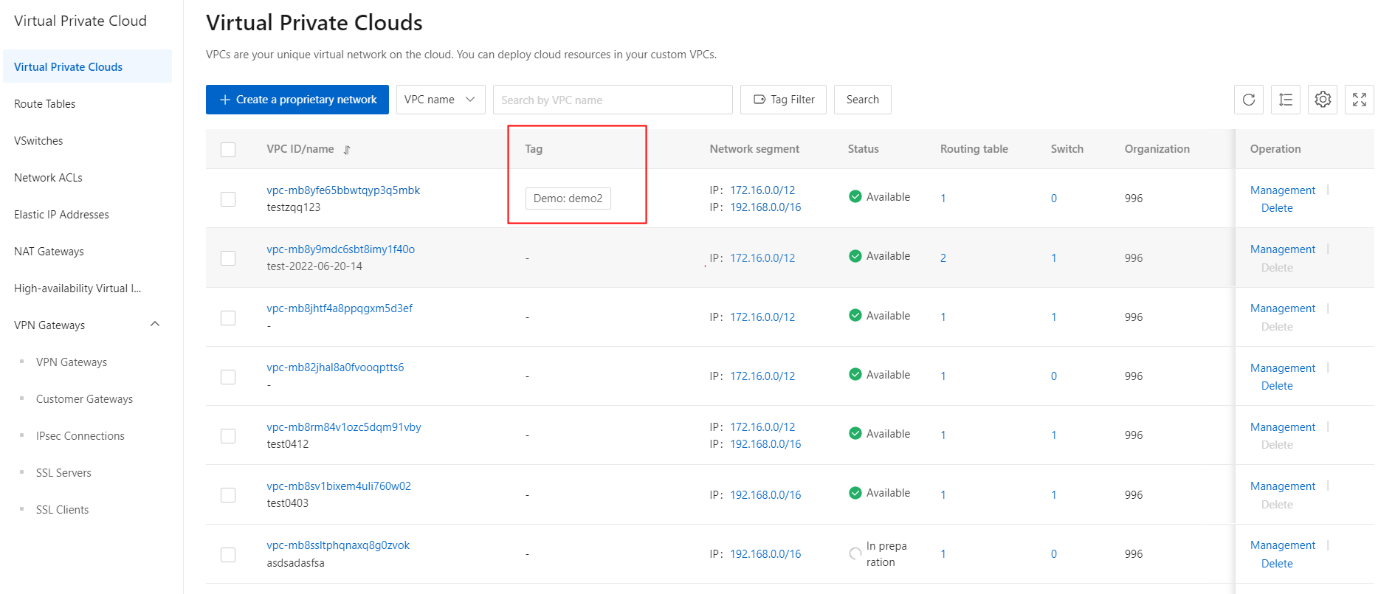The height and width of the screenshot is (594, 1378).
Task: Check the testzqq123 VPC row
Action: [228, 199]
